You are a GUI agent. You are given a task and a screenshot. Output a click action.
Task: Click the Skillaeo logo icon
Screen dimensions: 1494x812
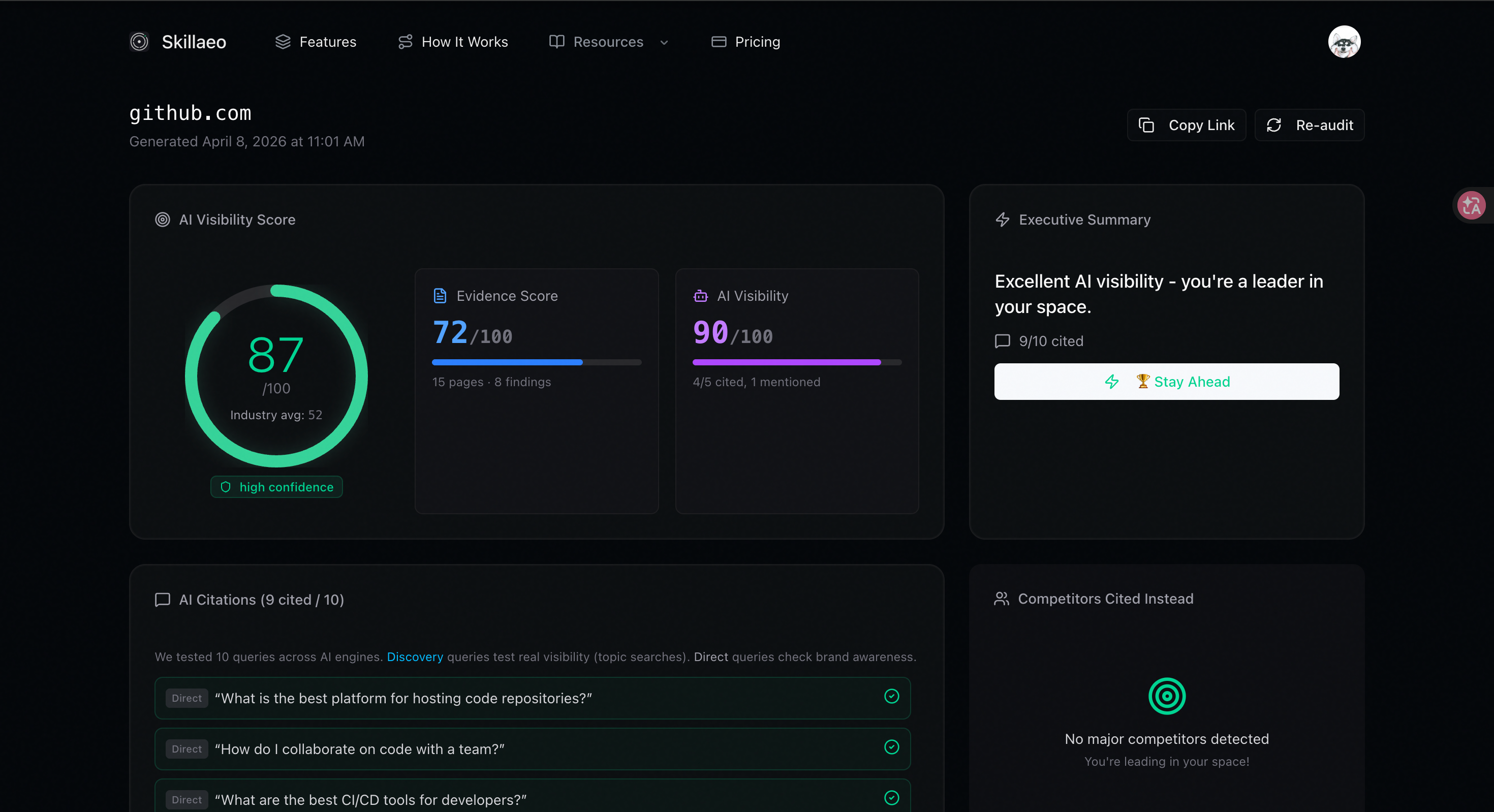tap(139, 42)
